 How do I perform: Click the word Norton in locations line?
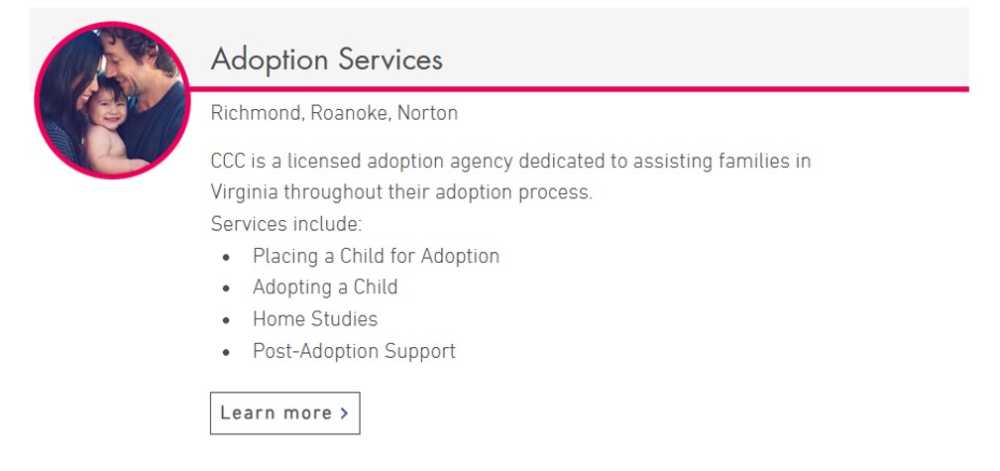pyautogui.click(x=427, y=113)
